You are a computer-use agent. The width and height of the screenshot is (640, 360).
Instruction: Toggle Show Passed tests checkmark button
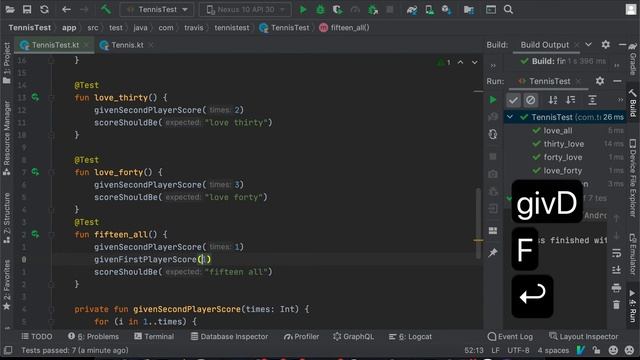coord(513,100)
